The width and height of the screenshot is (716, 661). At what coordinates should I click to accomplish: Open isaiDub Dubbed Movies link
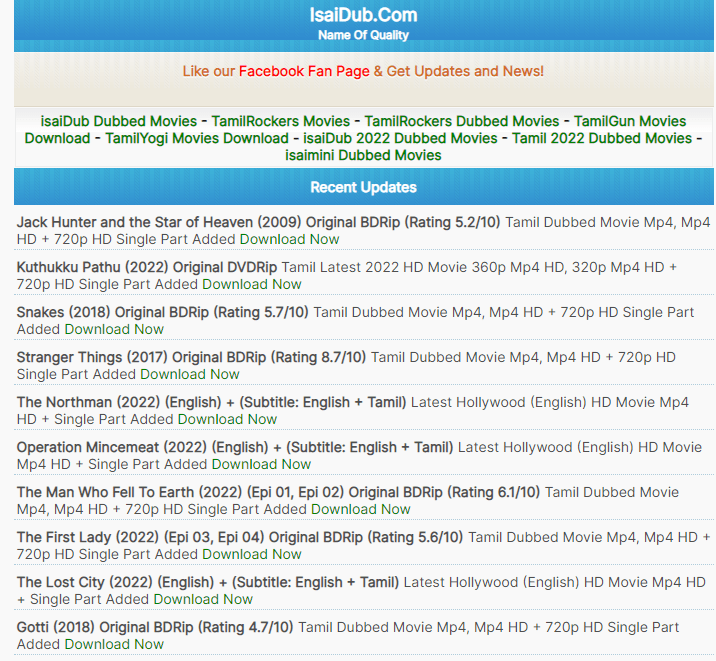point(119,121)
